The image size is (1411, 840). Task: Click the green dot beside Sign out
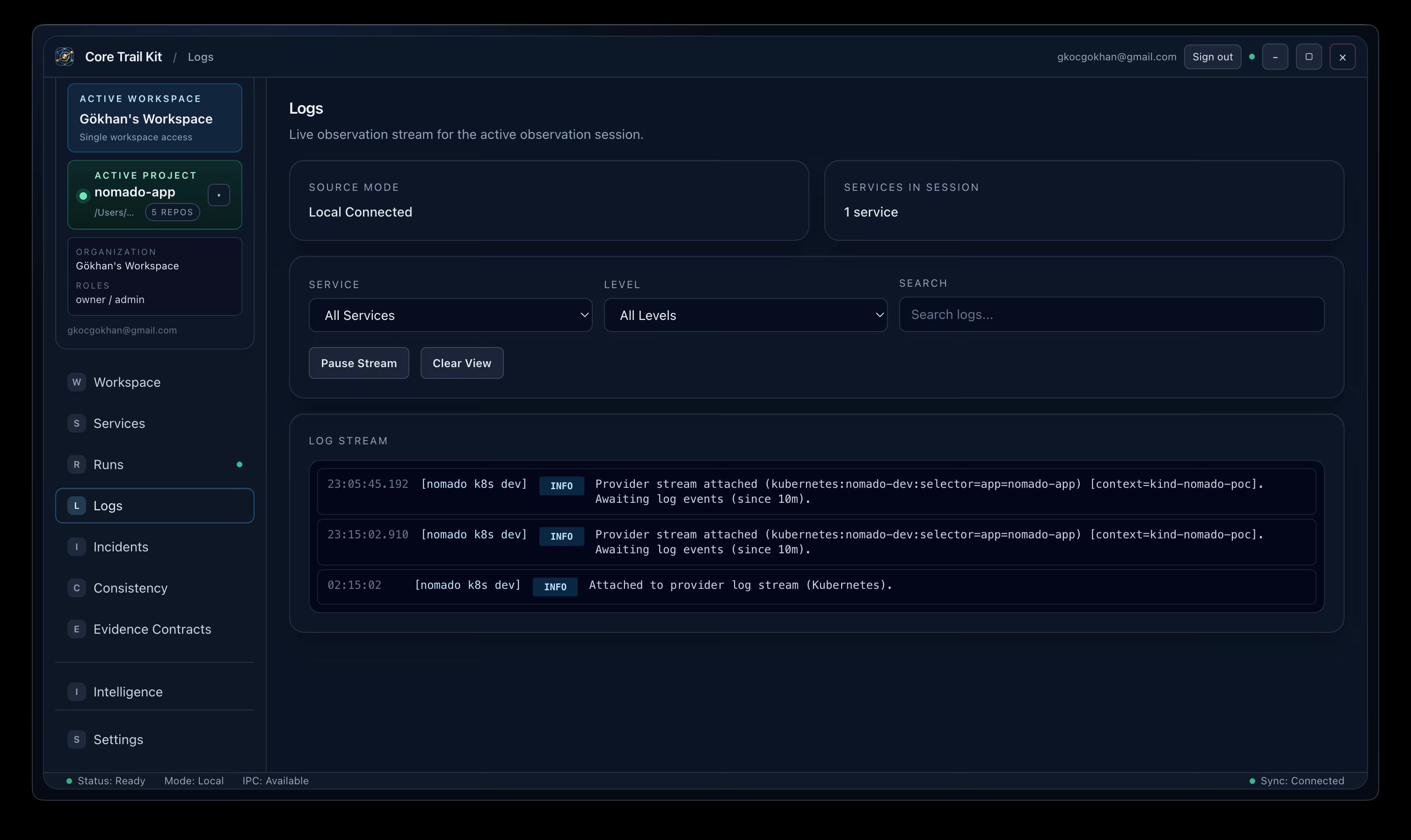(x=1252, y=57)
